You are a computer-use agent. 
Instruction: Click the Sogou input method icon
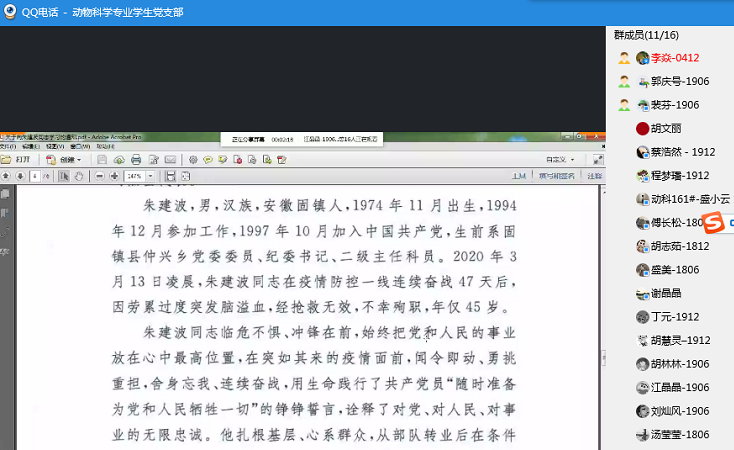(712, 221)
